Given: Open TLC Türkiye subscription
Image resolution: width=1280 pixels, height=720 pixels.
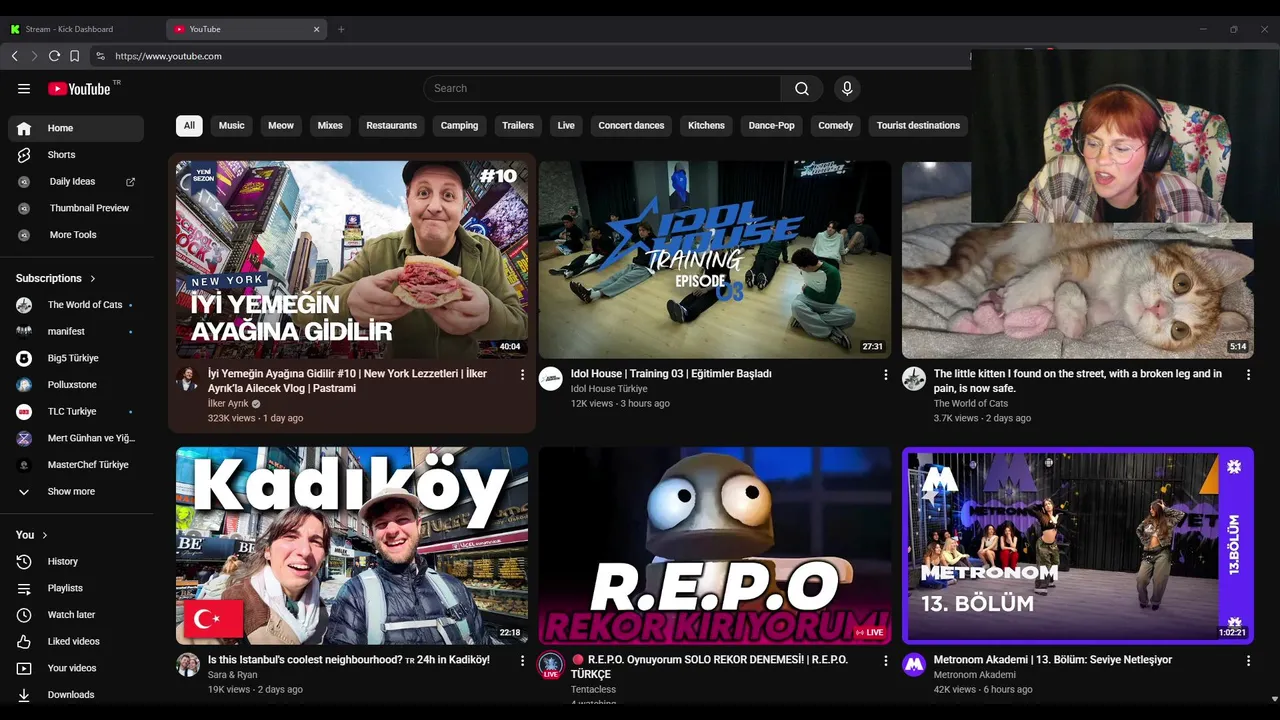Looking at the screenshot, I should [76, 411].
